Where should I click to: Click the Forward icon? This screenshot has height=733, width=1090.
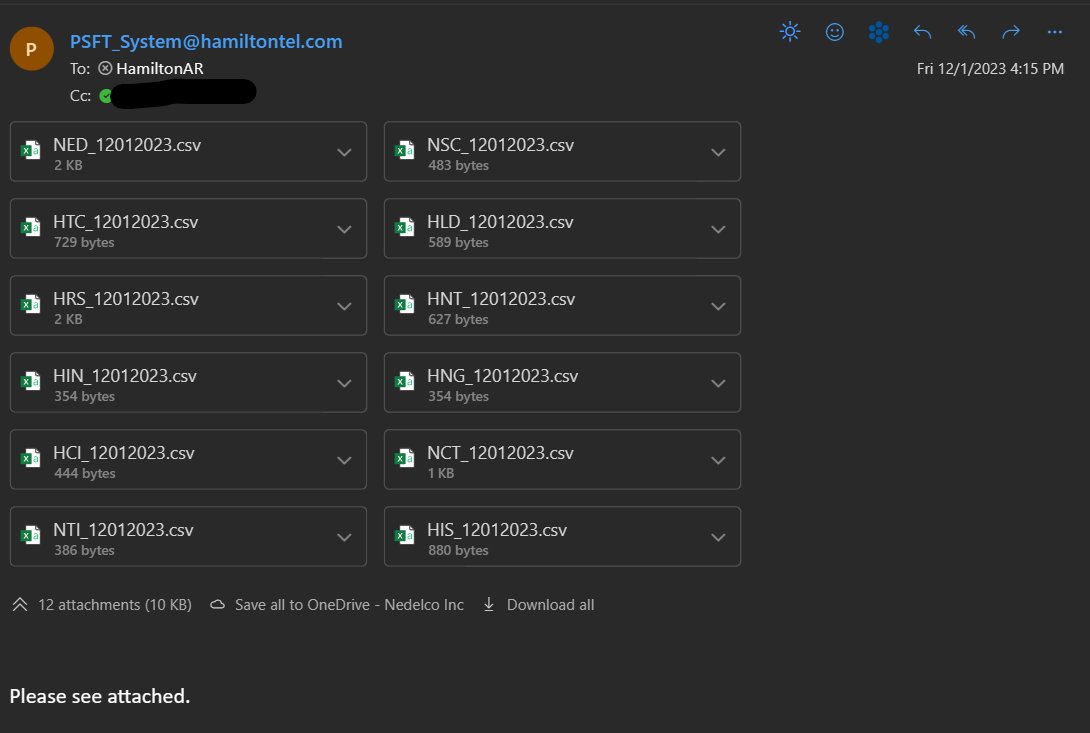(x=1010, y=32)
